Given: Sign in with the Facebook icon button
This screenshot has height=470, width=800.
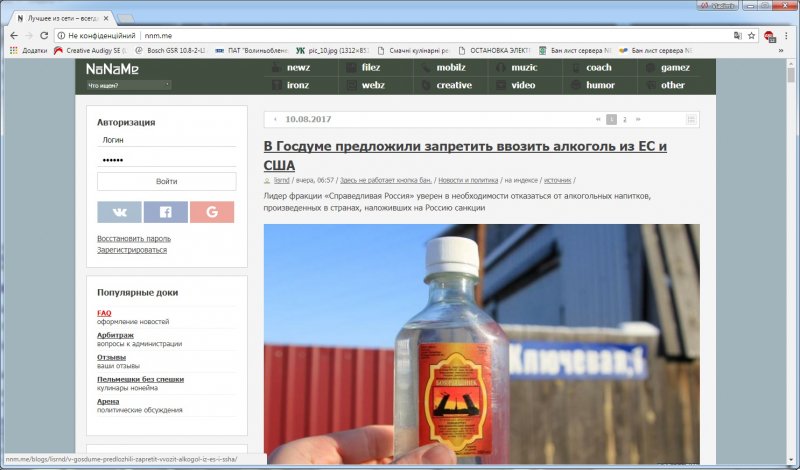Looking at the screenshot, I should click(x=166, y=212).
